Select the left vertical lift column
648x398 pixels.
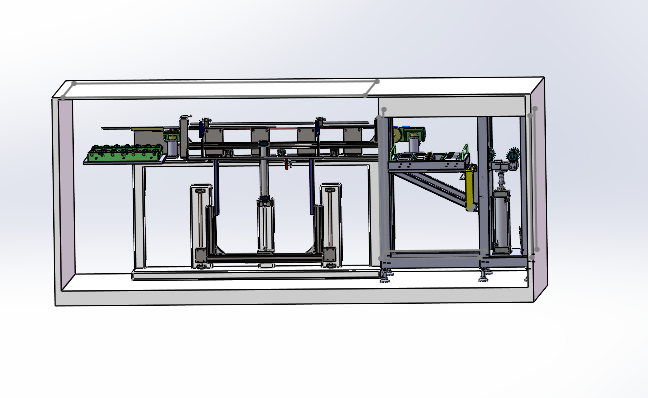click(x=201, y=226)
